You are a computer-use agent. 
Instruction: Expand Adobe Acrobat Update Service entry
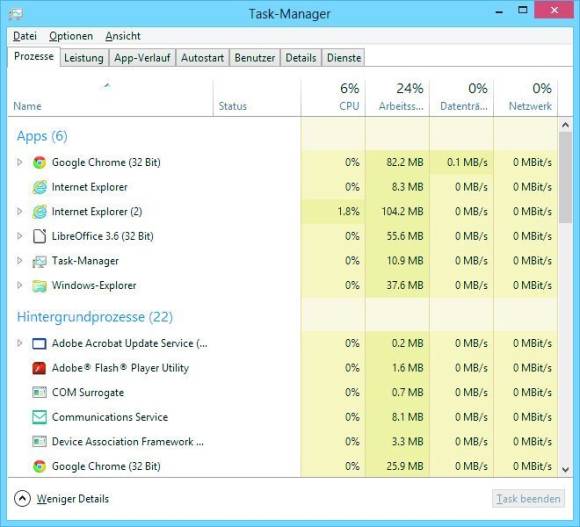click(20, 343)
